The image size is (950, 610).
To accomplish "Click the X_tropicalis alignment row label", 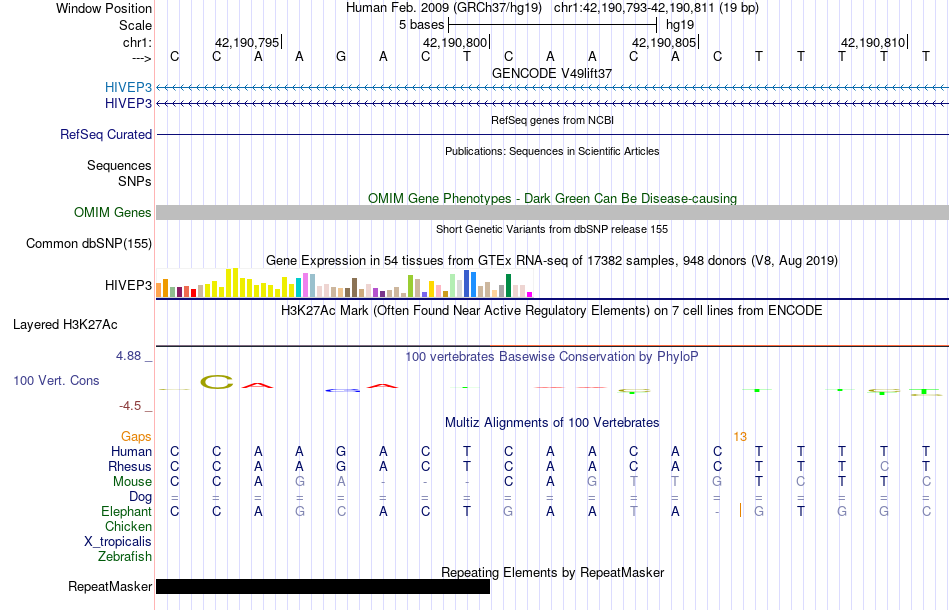I will pyautogui.click(x=118, y=542).
